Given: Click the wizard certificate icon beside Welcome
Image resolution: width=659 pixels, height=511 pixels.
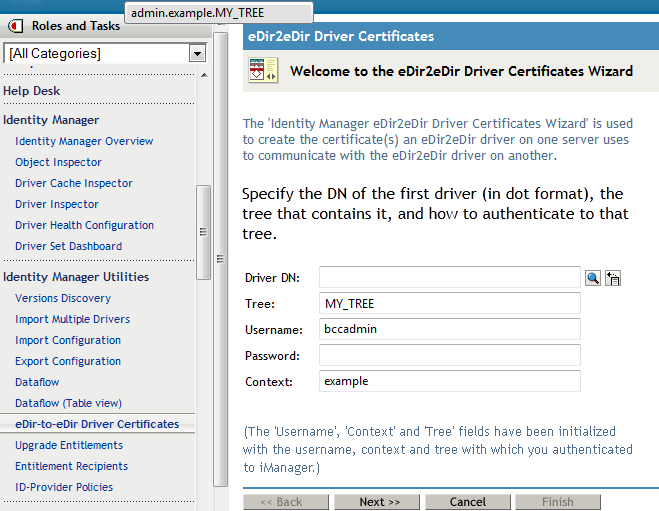Looking at the screenshot, I should [263, 71].
